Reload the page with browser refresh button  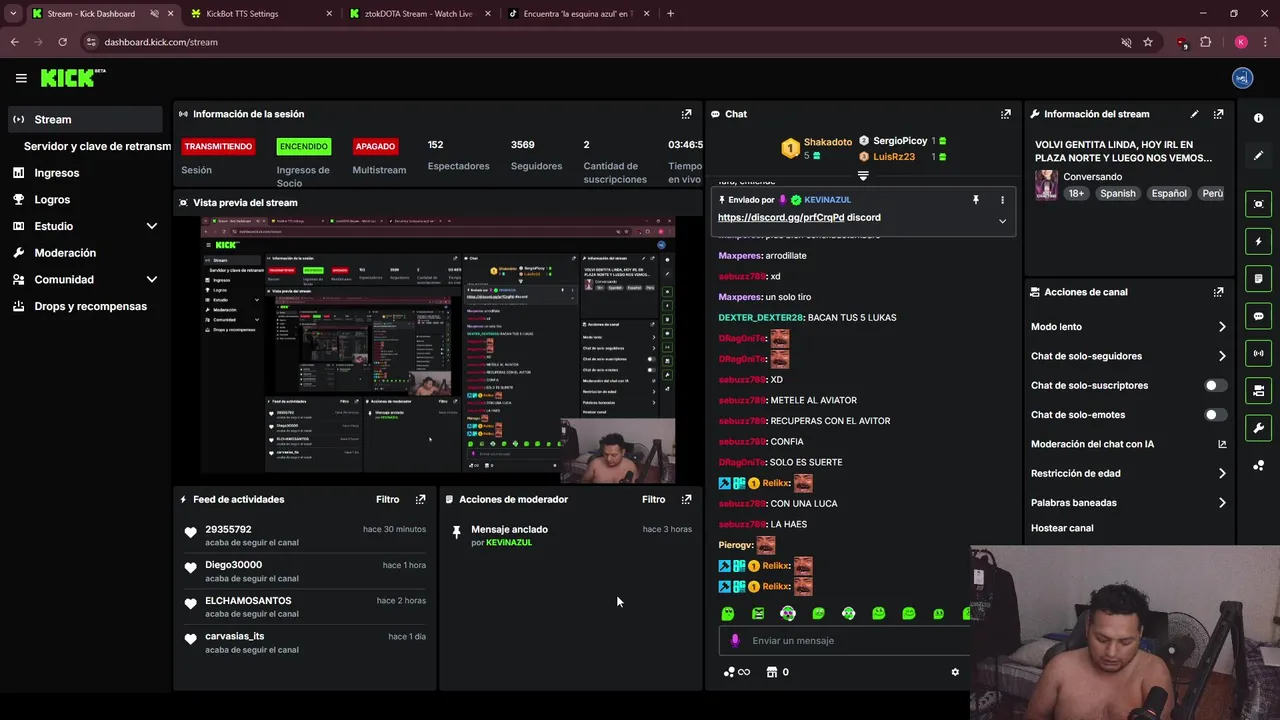62,42
